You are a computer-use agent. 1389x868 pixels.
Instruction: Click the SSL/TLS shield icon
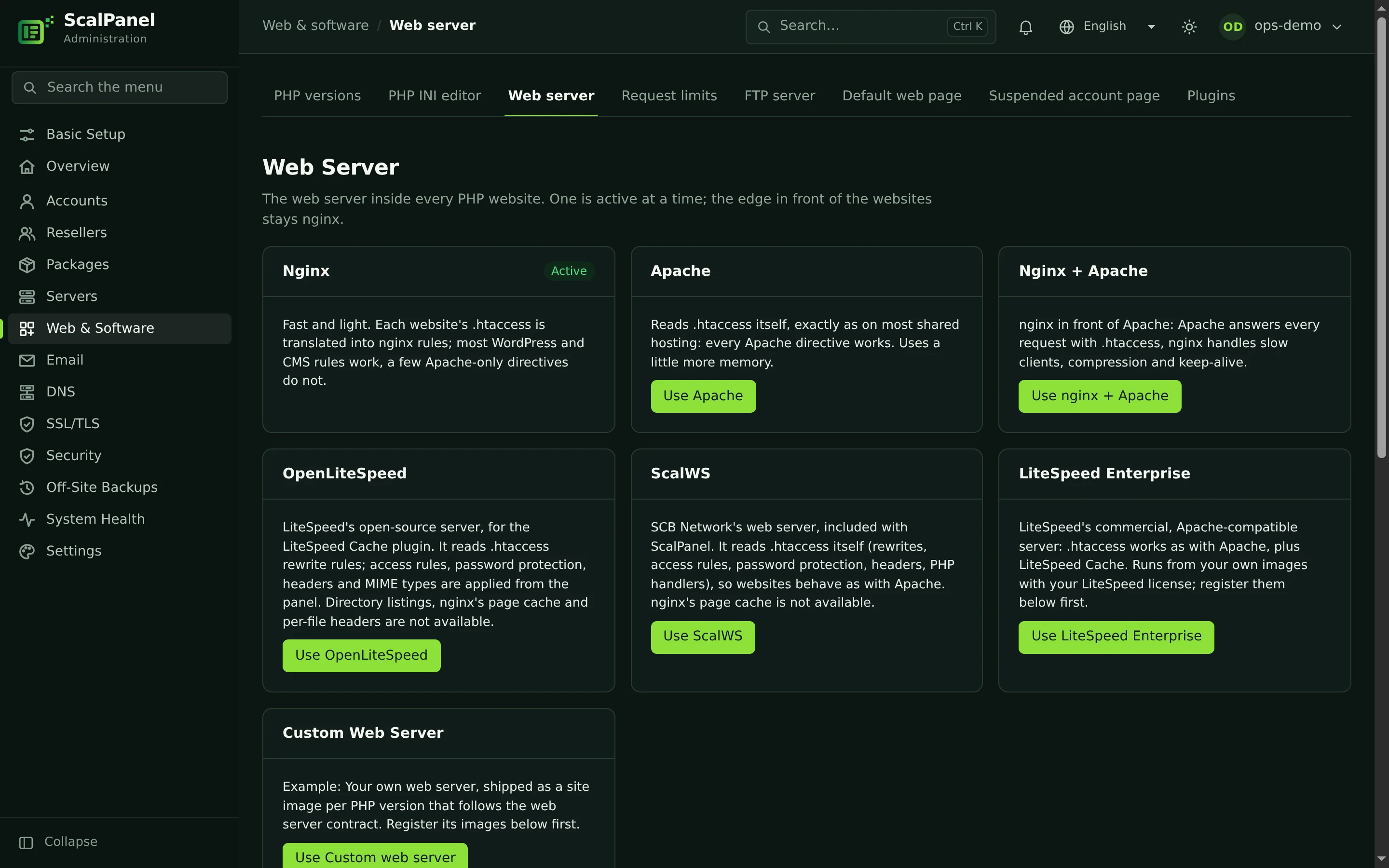27,424
